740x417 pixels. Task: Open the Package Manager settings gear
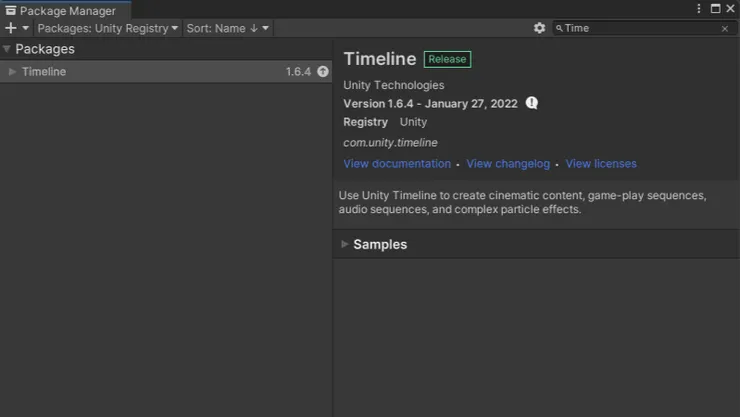point(540,28)
